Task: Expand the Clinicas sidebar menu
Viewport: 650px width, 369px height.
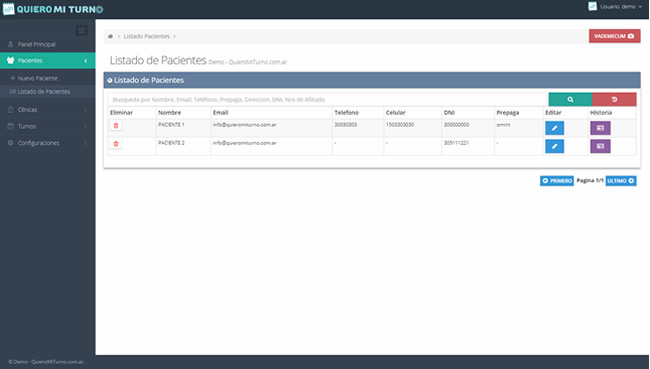Action: point(48,110)
